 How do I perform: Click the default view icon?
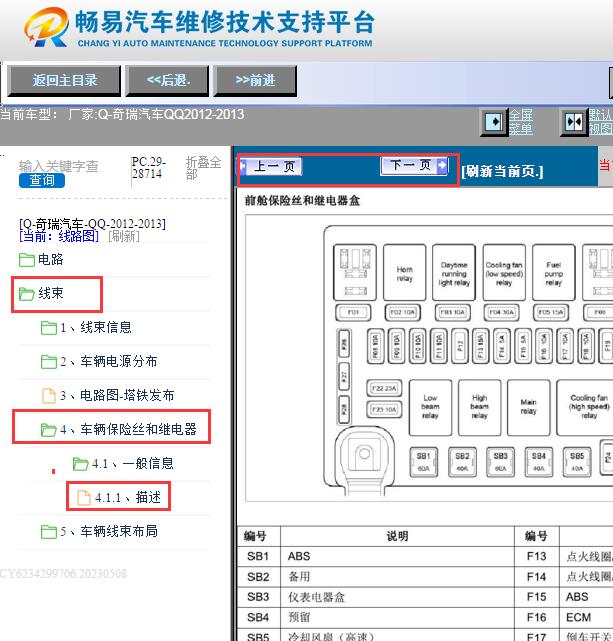[574, 122]
